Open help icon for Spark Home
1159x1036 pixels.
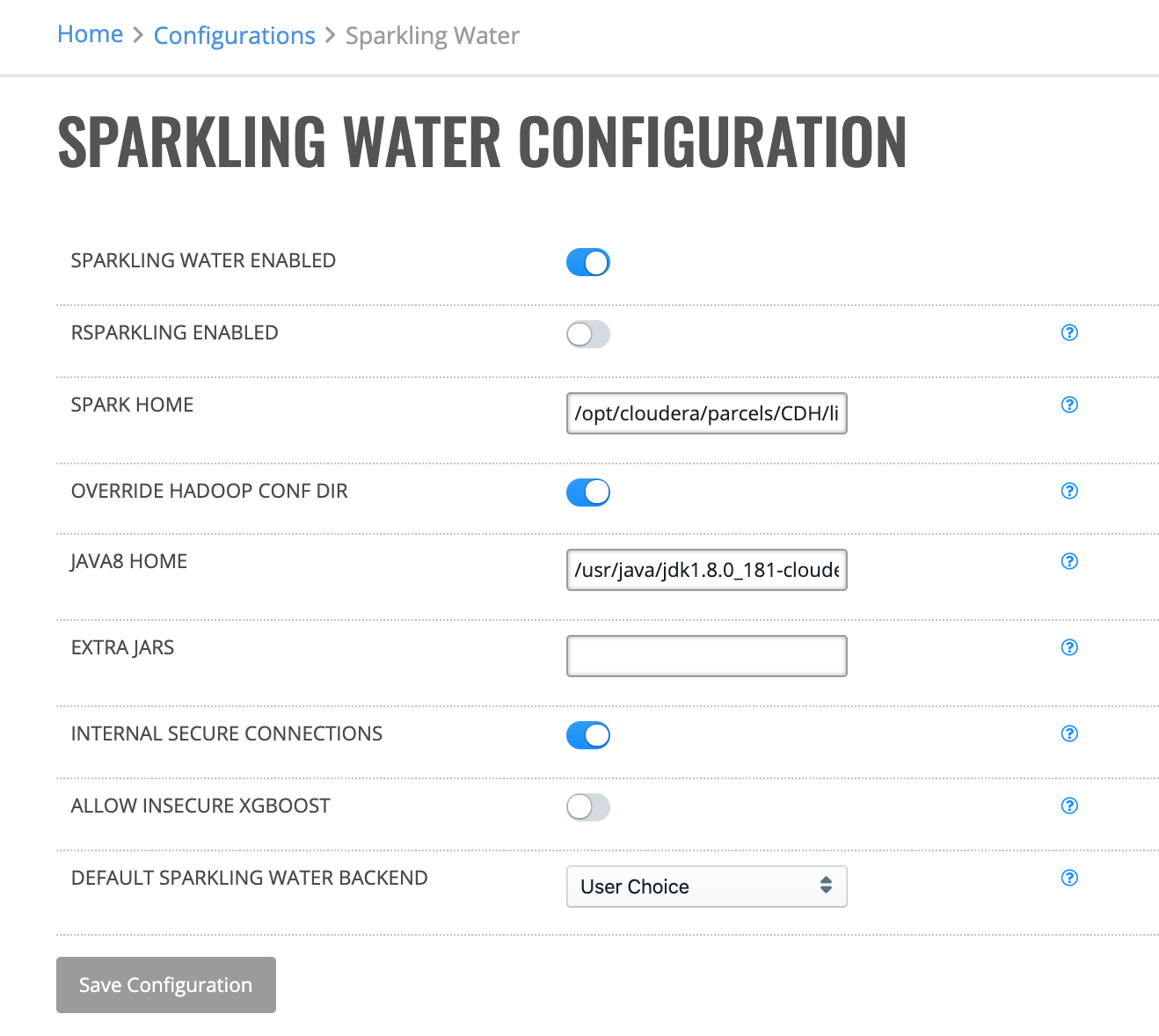pyautogui.click(x=1069, y=405)
